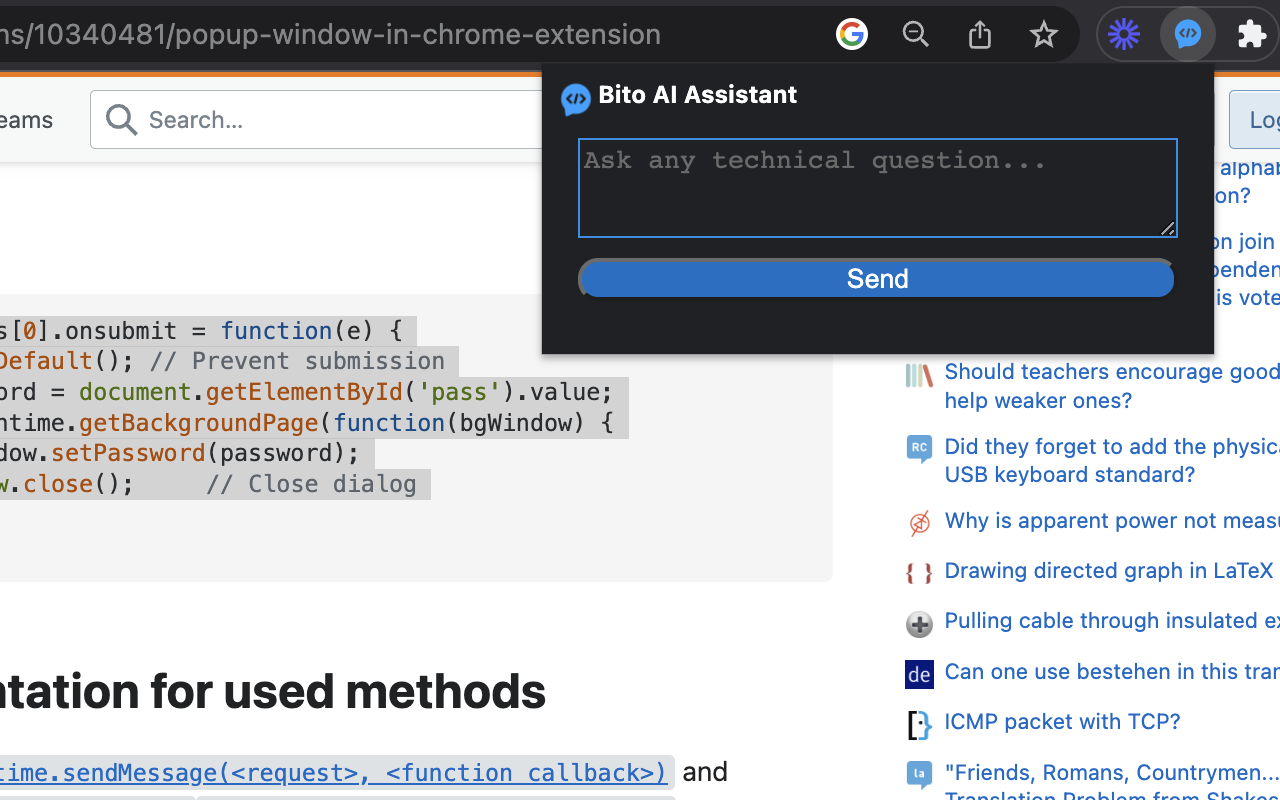The image size is (1280, 800).
Task: Click the German Language 'de' site icon
Action: [x=919, y=675]
